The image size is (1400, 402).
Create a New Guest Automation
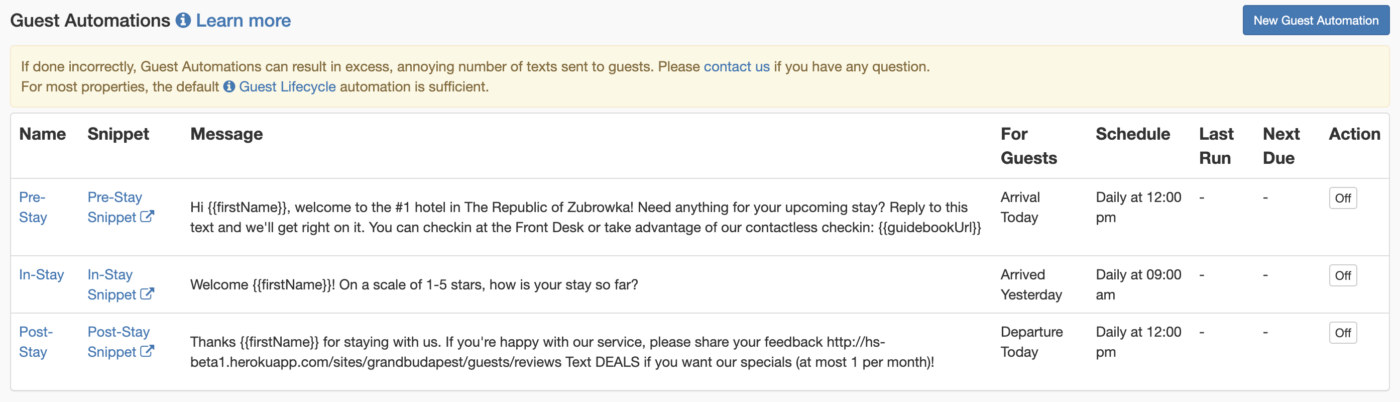point(1316,20)
